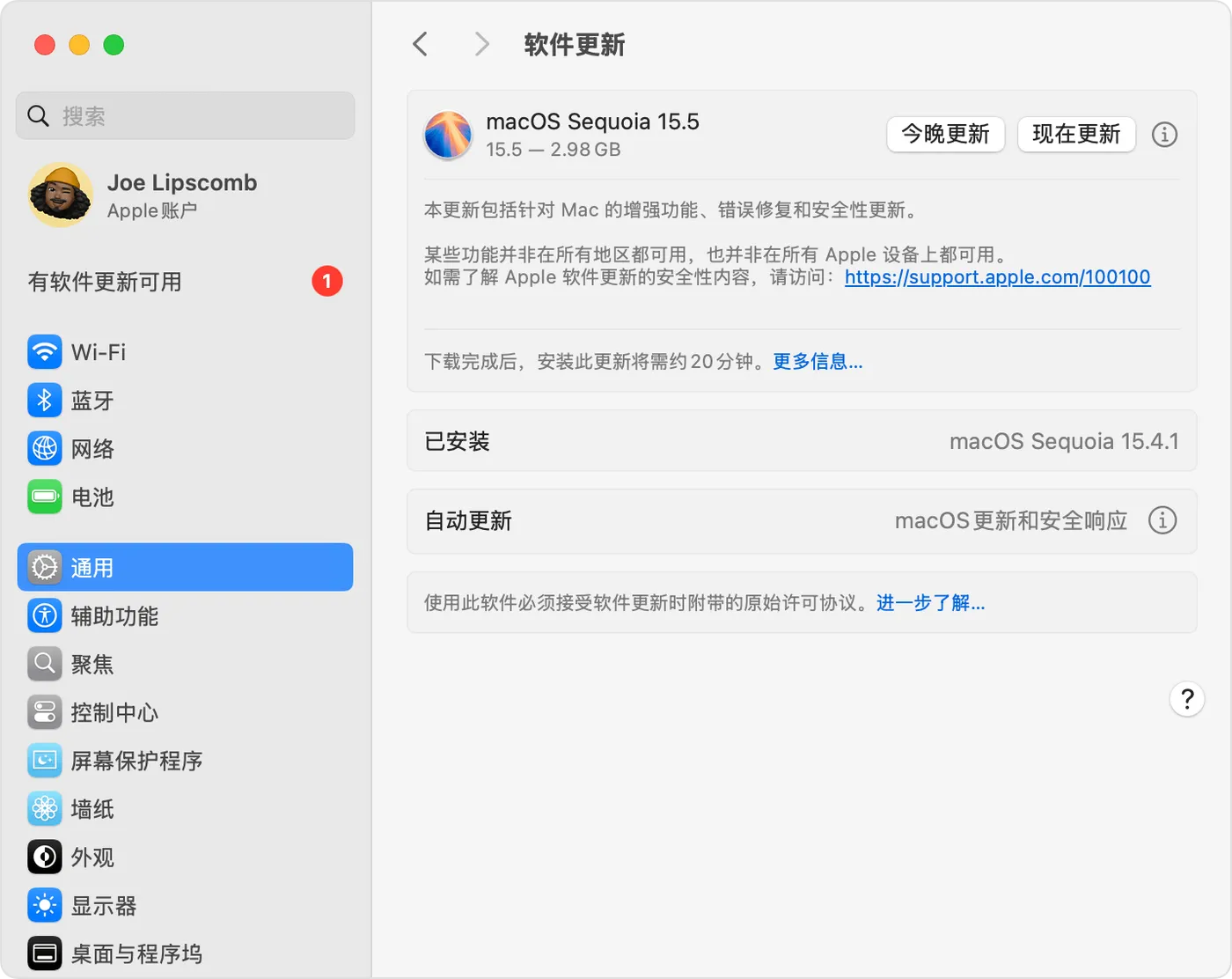1232x979 pixels.
Task: Open the support.apple.com/100100 link
Action: click(x=997, y=277)
